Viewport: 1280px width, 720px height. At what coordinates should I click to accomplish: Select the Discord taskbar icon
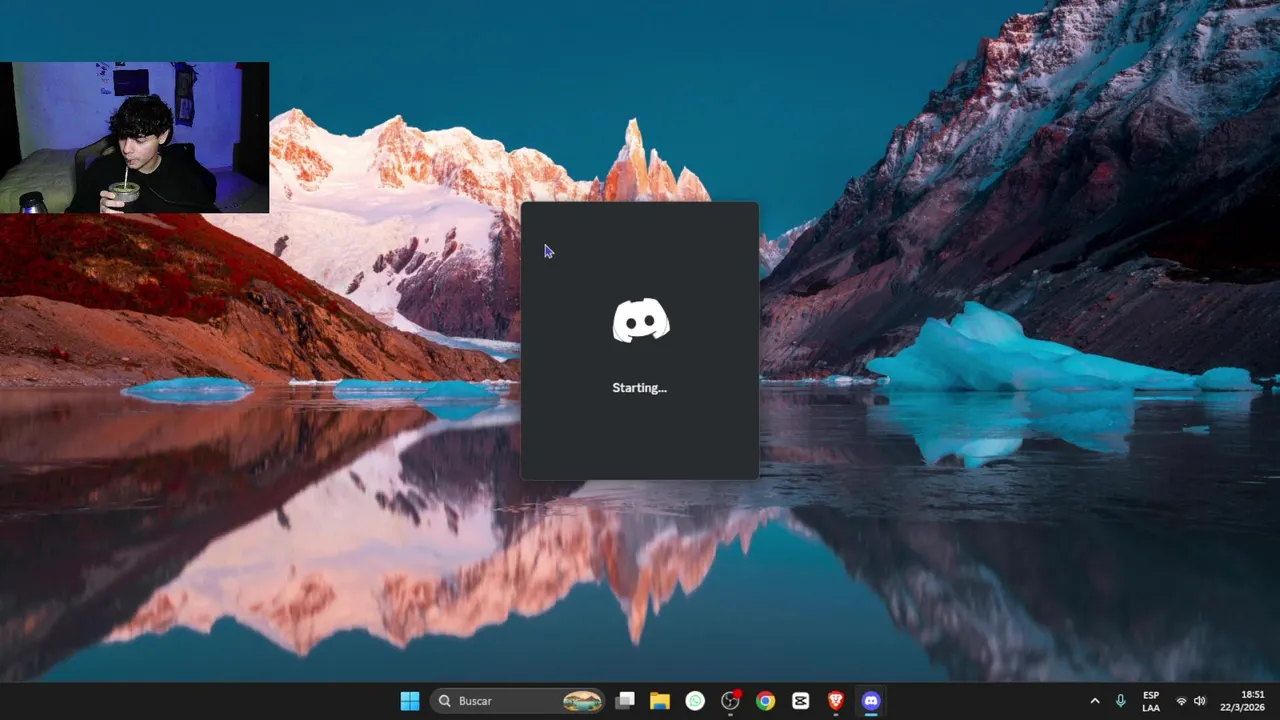coord(871,701)
